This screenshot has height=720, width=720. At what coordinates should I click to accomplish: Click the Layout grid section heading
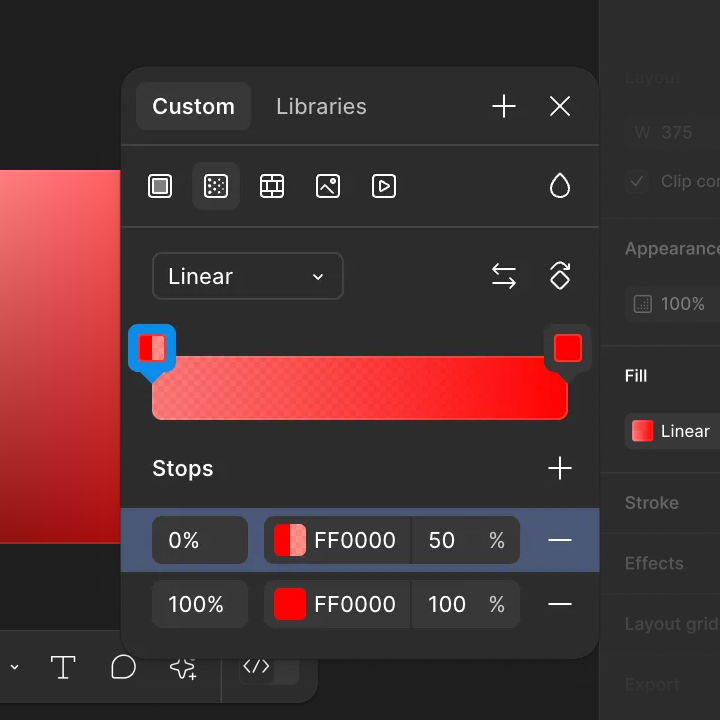671,624
